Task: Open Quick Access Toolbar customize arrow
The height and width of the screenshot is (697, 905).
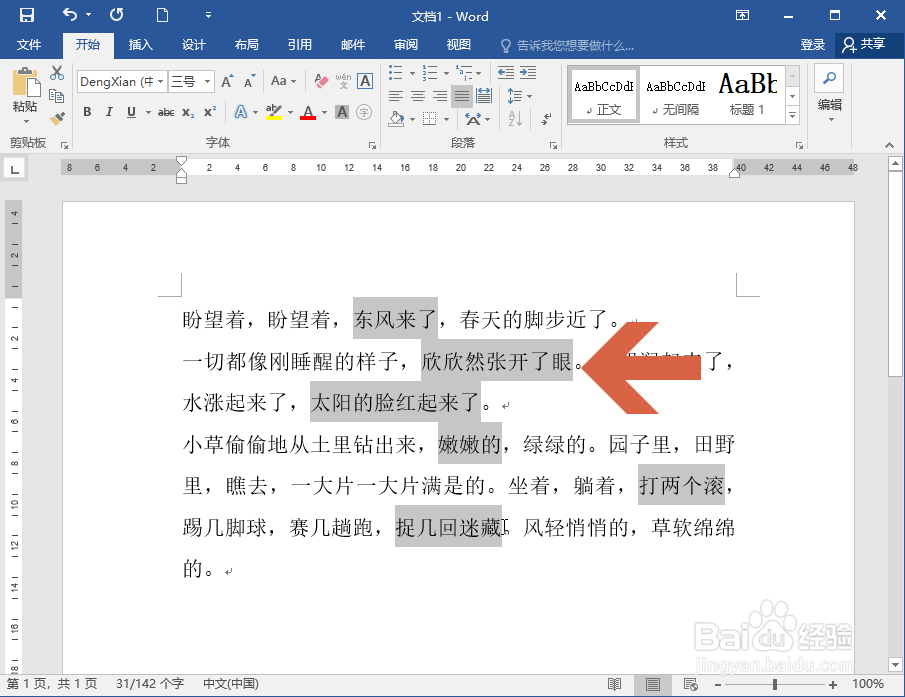Action: click(x=208, y=15)
